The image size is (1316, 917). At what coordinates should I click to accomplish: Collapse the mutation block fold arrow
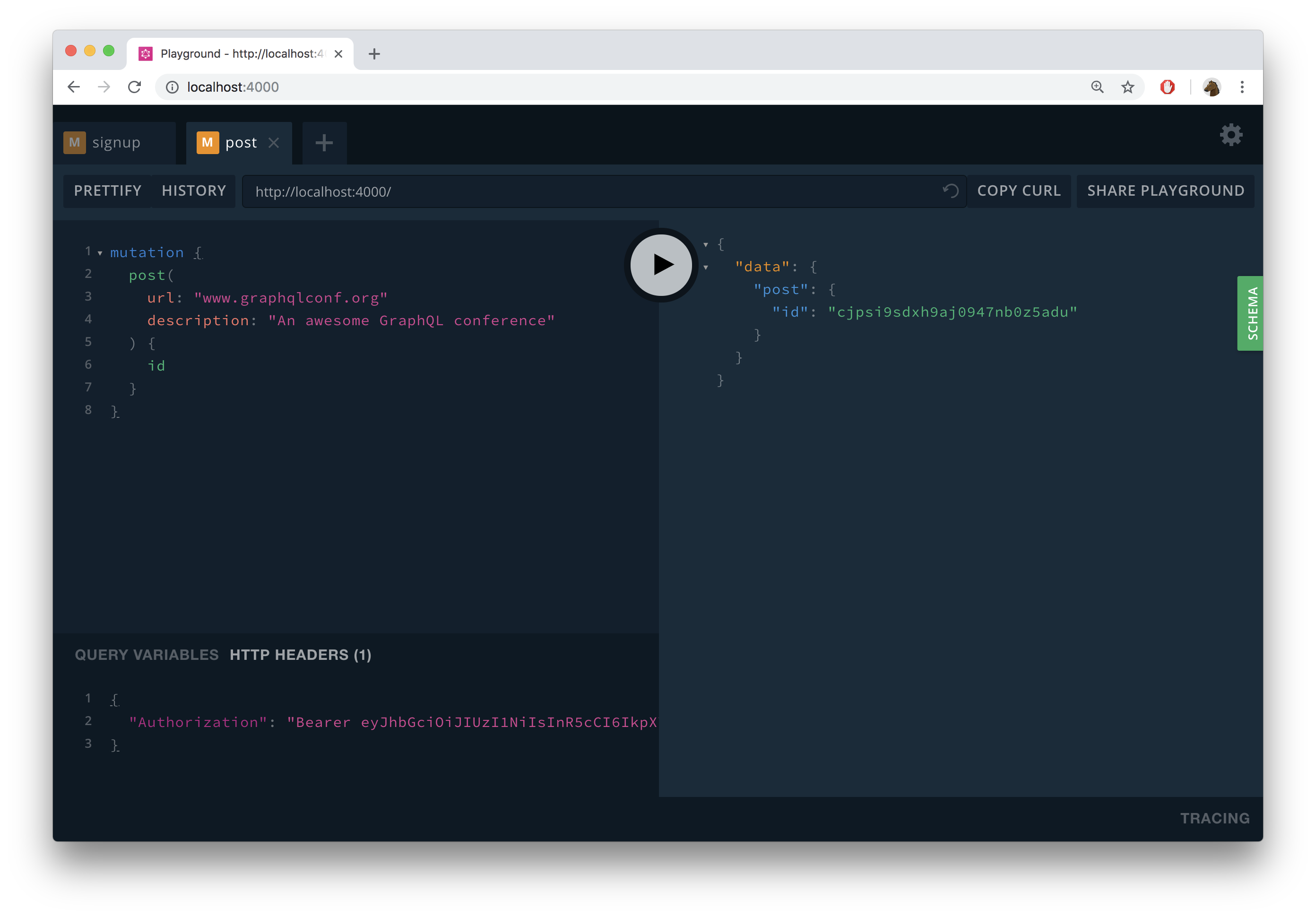(100, 253)
